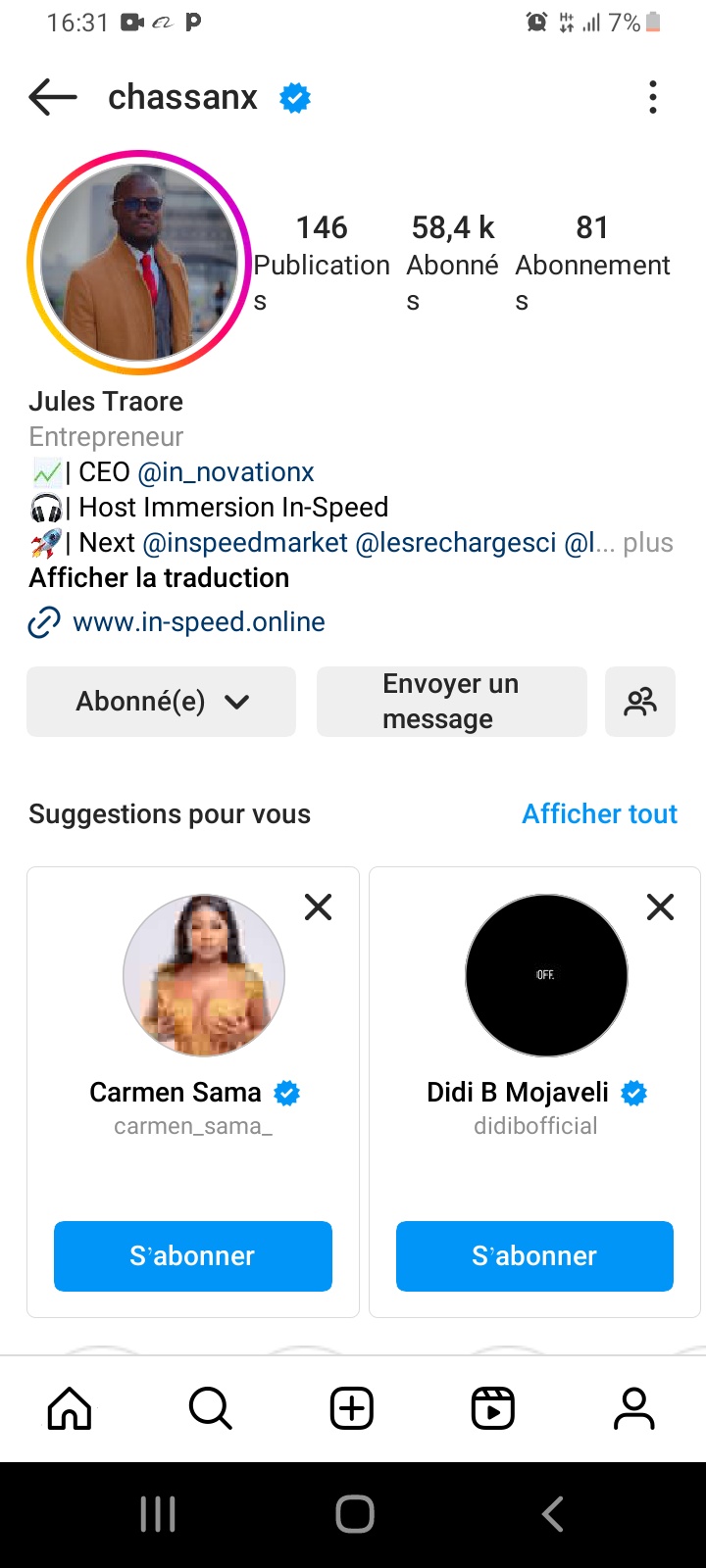Show translation with Afficher la traduction

pyautogui.click(x=159, y=578)
